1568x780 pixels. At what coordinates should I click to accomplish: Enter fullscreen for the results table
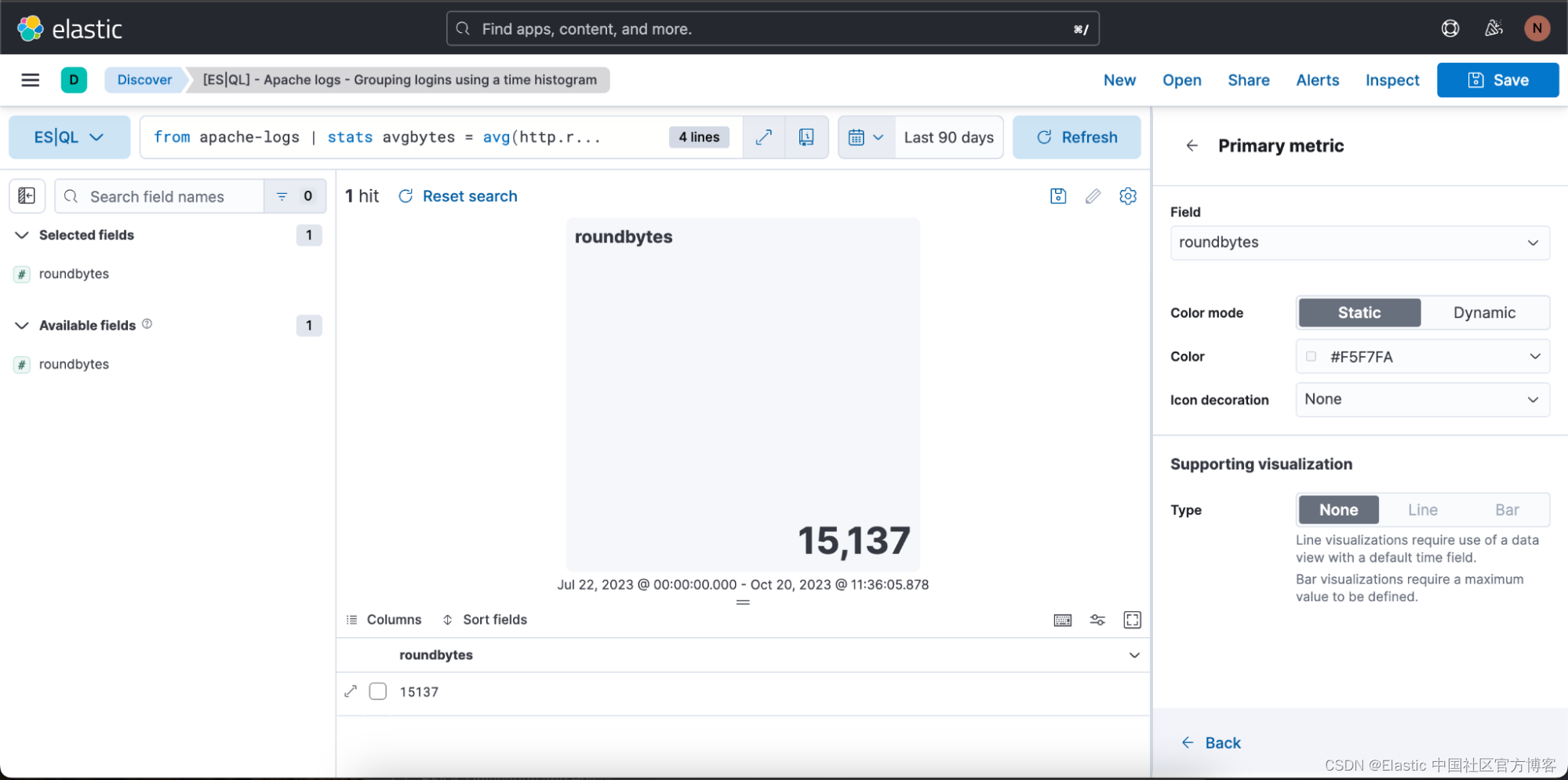point(1132,620)
